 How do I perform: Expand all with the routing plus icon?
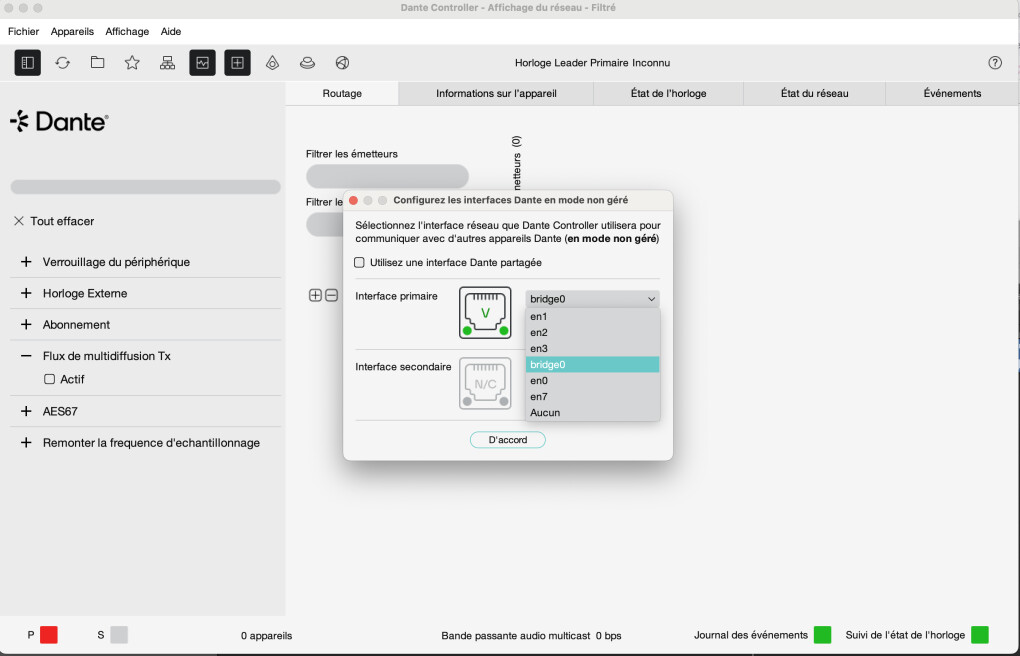[315, 295]
